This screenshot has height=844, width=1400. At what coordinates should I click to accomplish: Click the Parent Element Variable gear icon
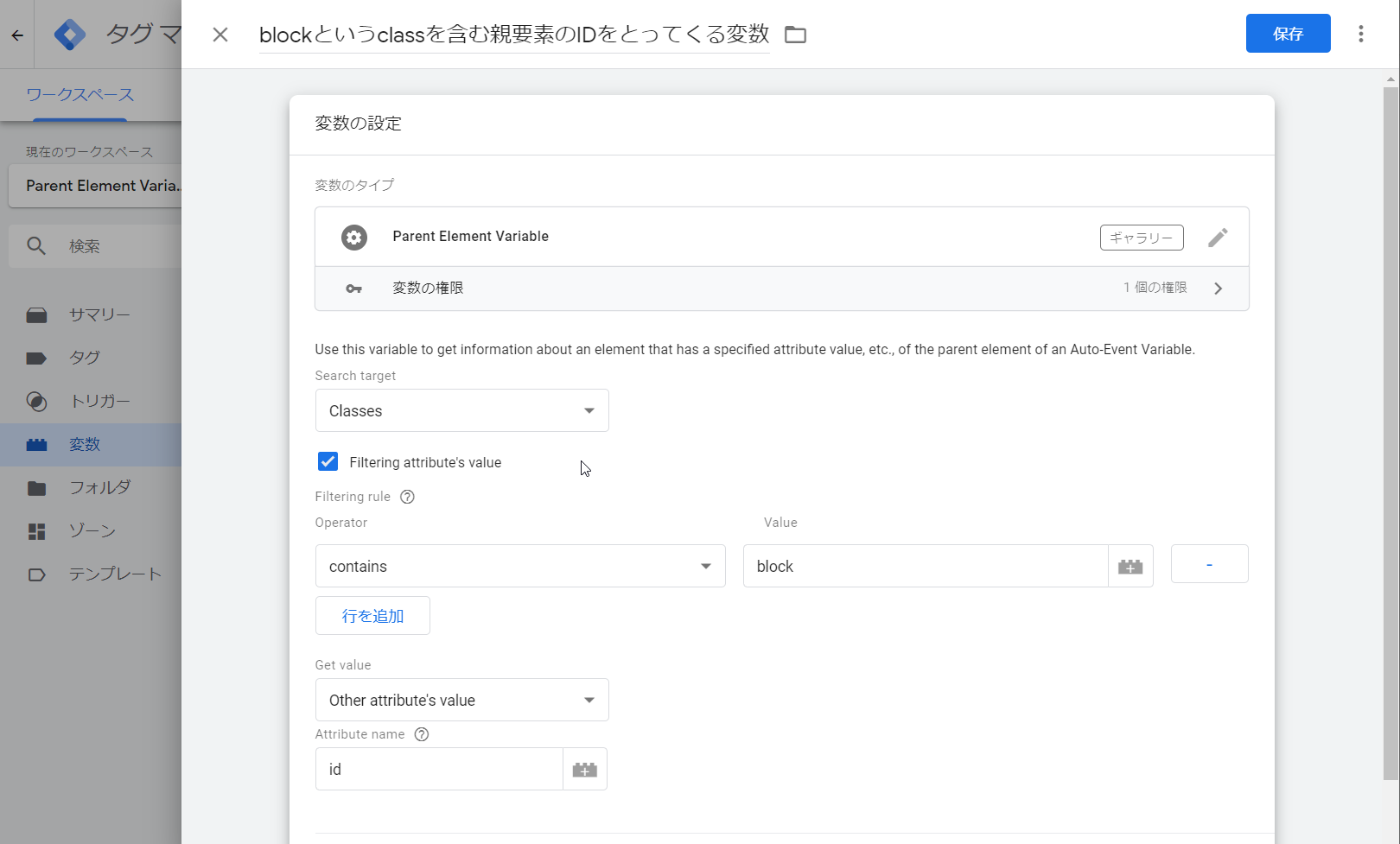[353, 238]
